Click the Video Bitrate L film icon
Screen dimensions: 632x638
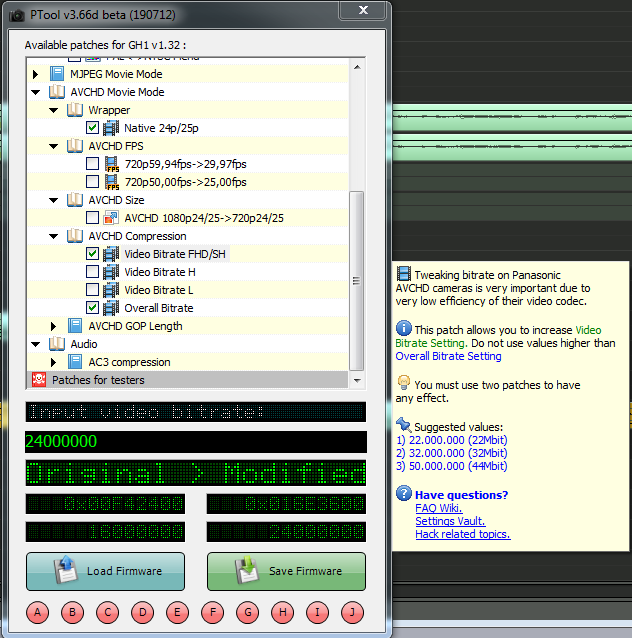(111, 290)
